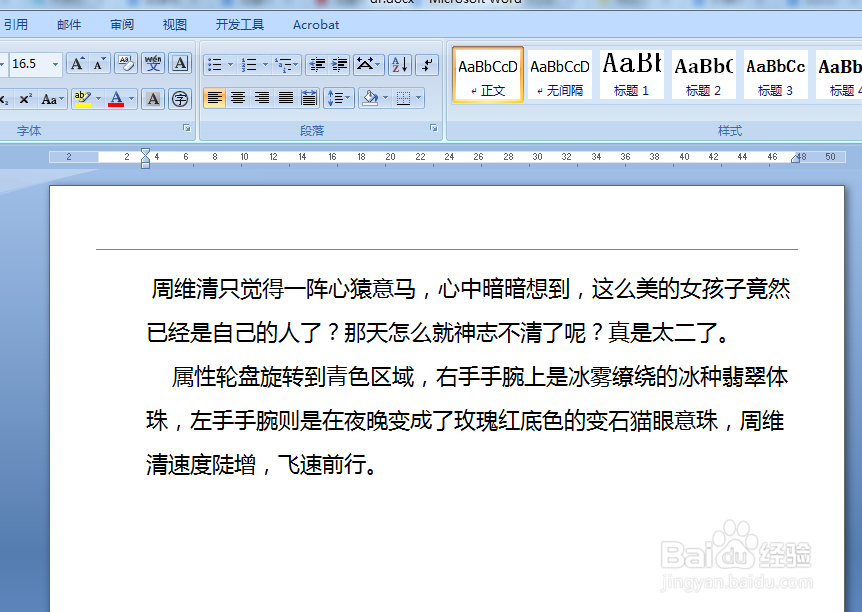Toggle Align Text Left
The width and height of the screenshot is (862, 612).
point(214,98)
